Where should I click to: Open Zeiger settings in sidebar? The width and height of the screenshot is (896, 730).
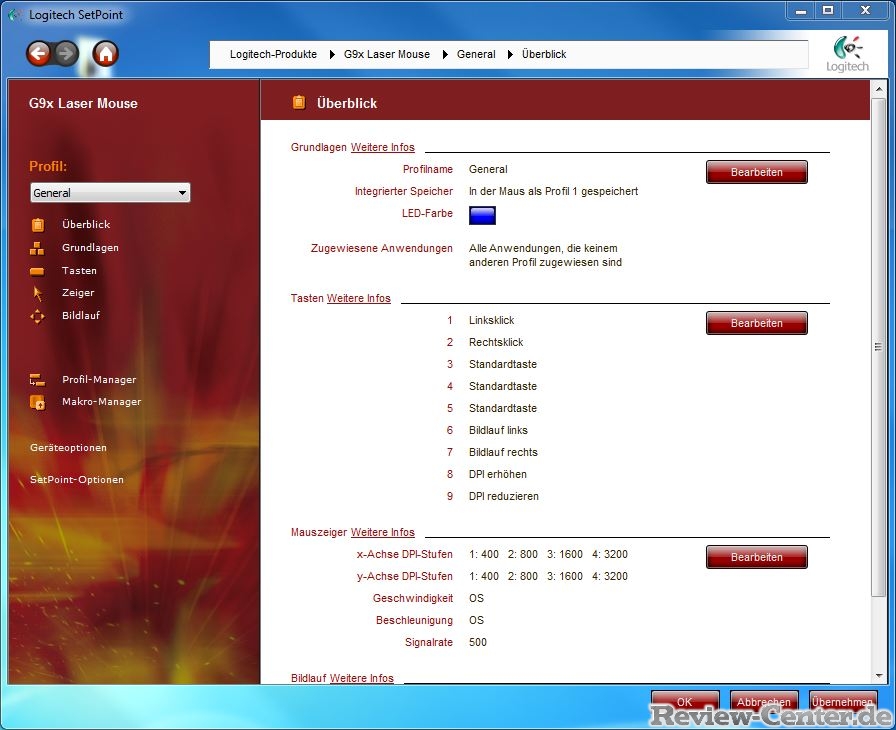[78, 292]
